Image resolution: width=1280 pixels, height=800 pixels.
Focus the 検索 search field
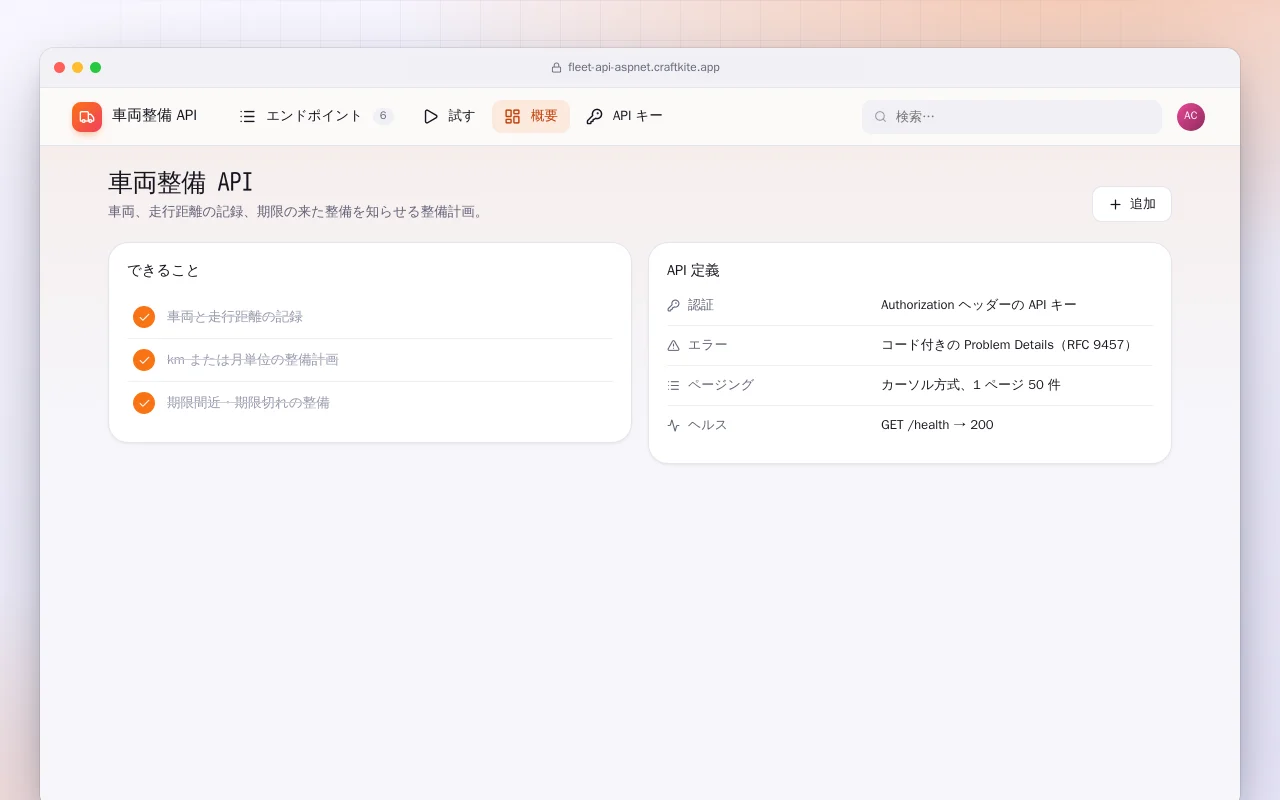pos(1012,117)
